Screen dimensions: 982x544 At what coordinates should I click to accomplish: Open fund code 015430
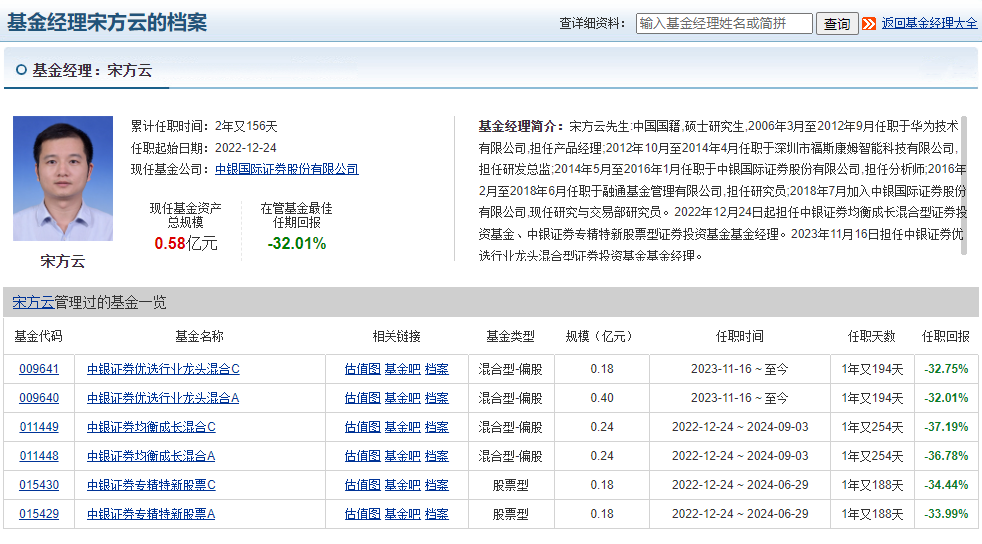[x=39, y=485]
